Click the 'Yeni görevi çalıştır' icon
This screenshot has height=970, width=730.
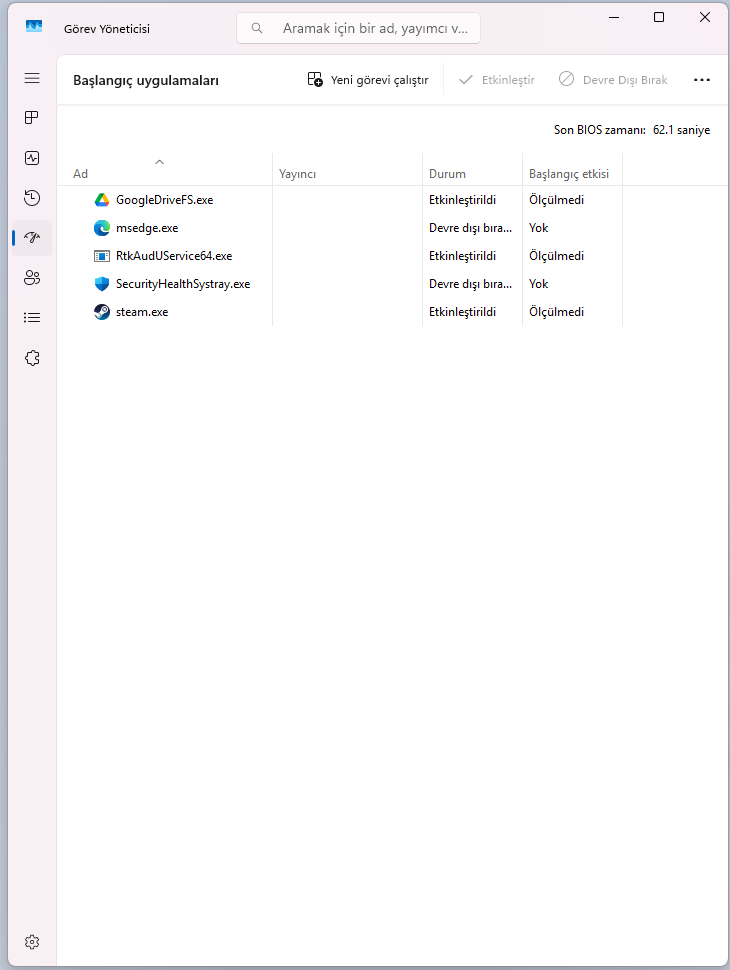tap(315, 79)
